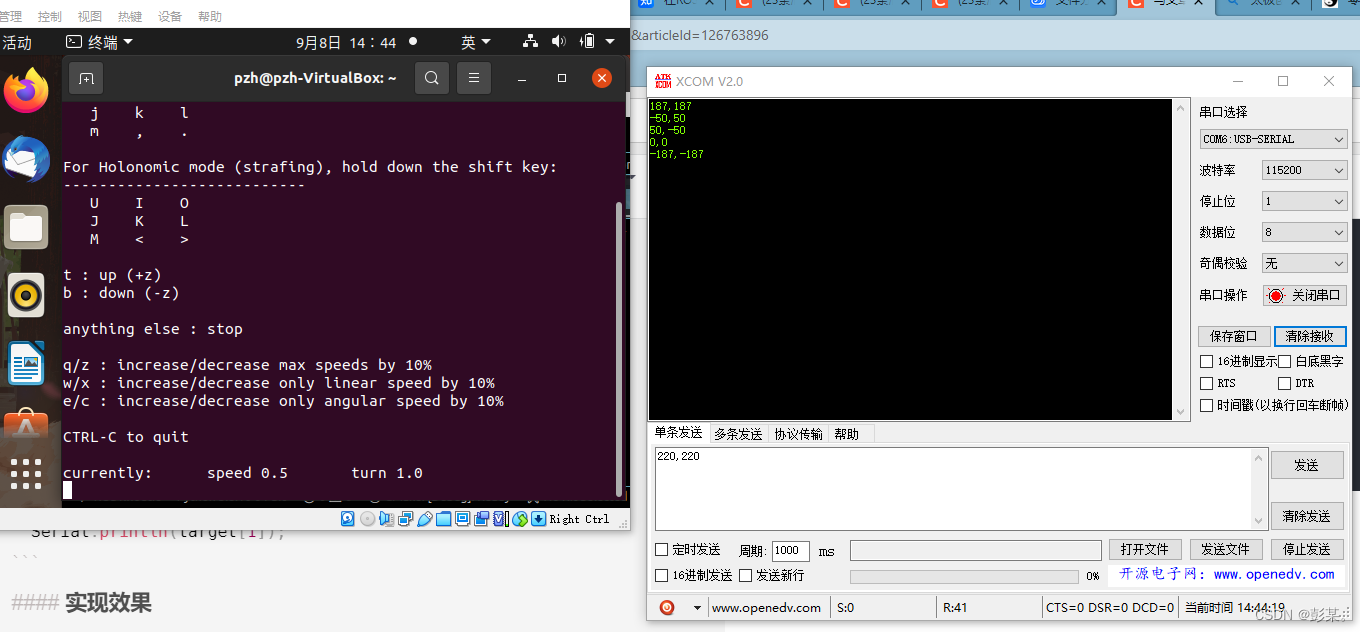Open the system menu arrow in the Ubuntu top bar
Viewport: 1360px width, 632px height.
[x=610, y=42]
